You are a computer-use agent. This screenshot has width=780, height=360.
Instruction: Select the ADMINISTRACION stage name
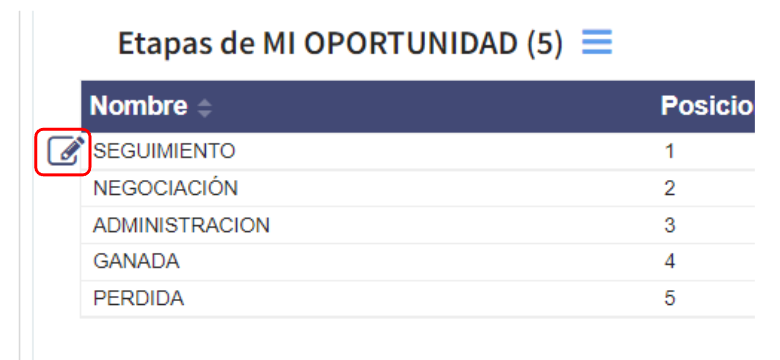(181, 225)
